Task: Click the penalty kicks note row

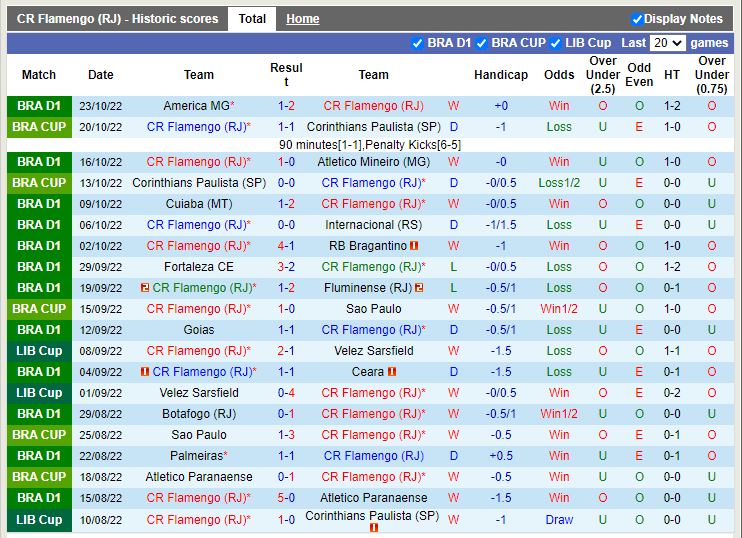Action: (370, 145)
